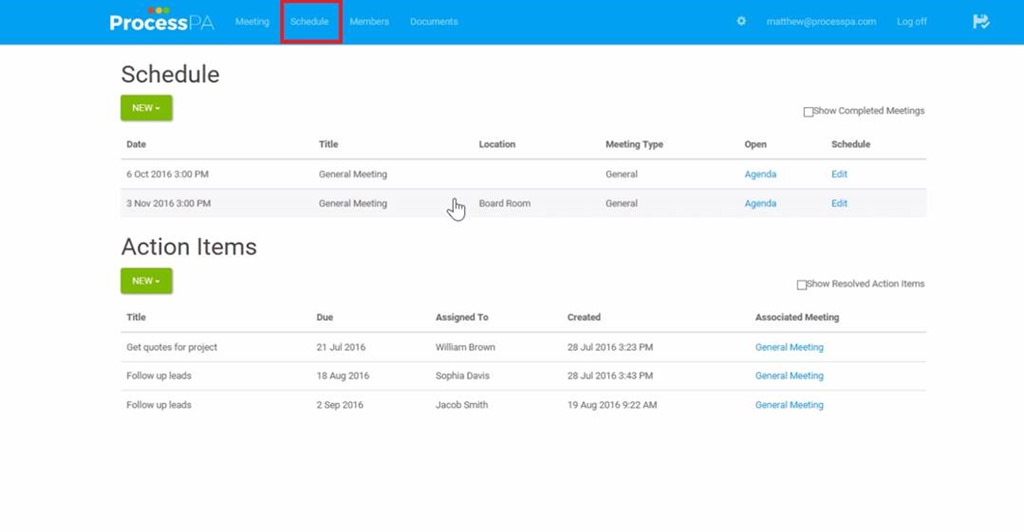Open General Meeting link for Jacob Smith's item
This screenshot has height=532, width=1024.
[x=789, y=405]
